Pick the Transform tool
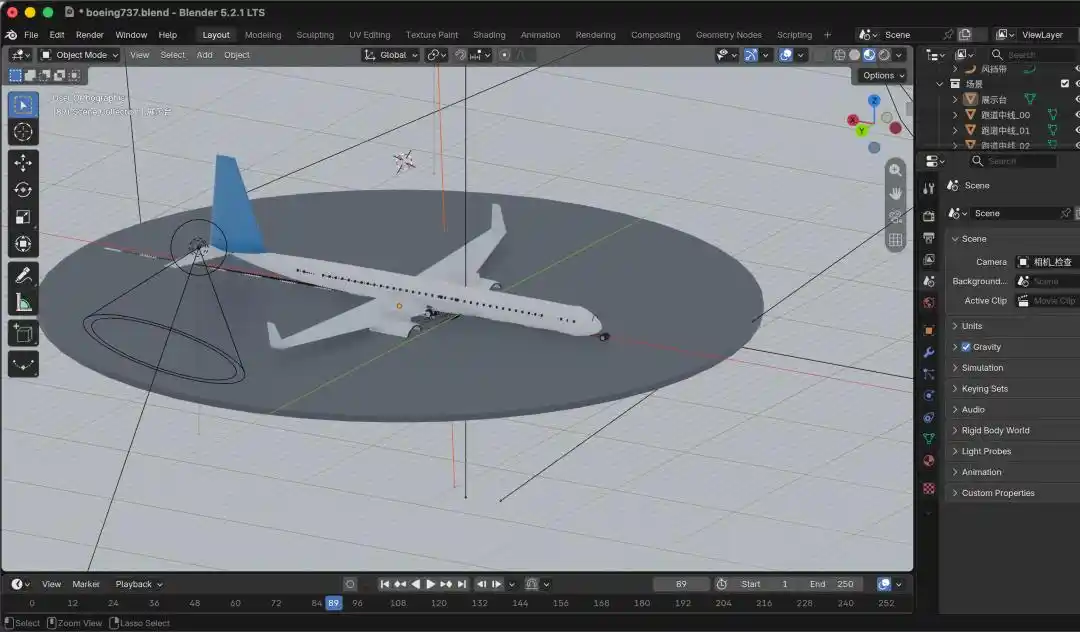This screenshot has height=632, width=1080. point(23,244)
